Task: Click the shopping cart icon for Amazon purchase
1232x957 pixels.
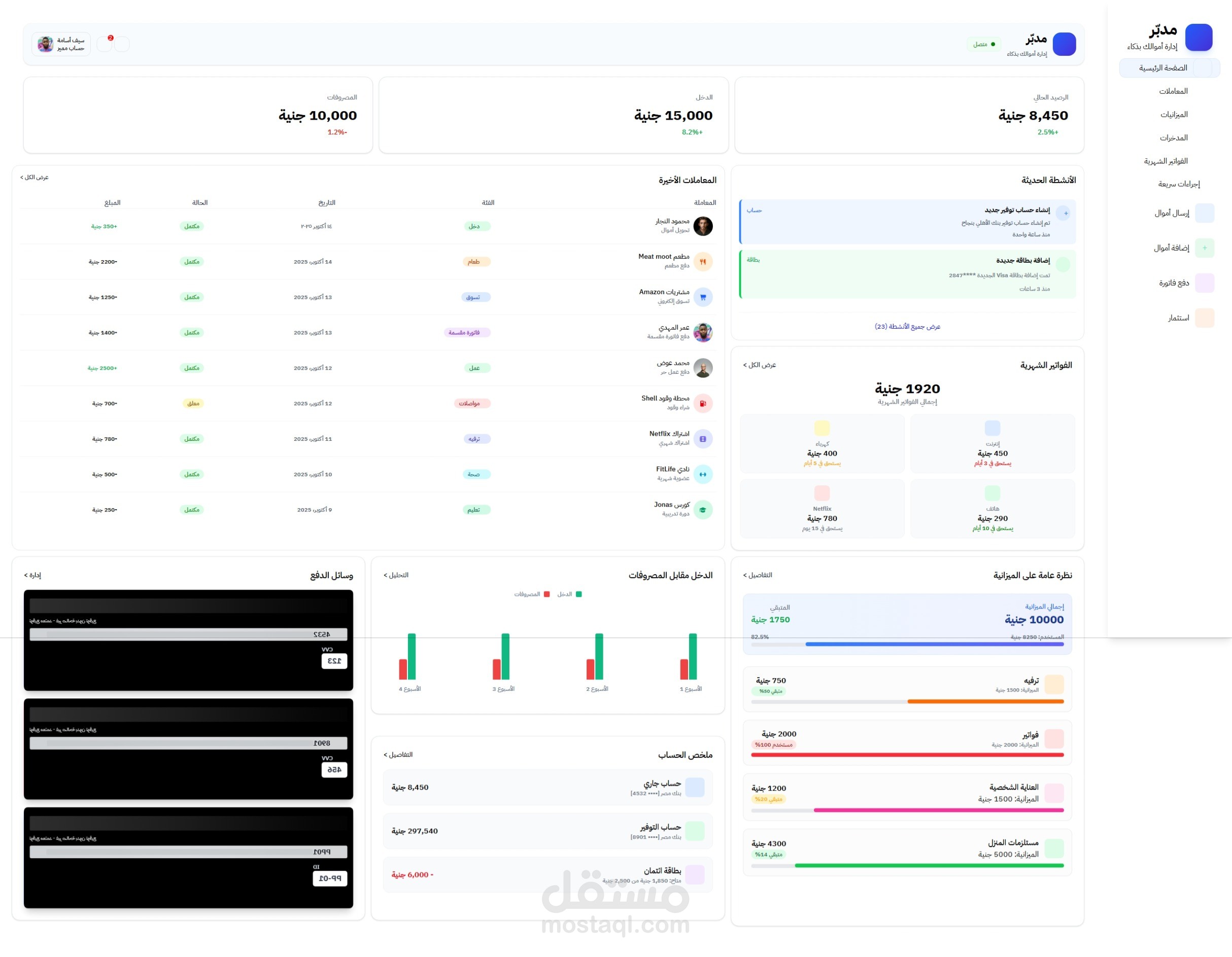Action: (x=703, y=297)
